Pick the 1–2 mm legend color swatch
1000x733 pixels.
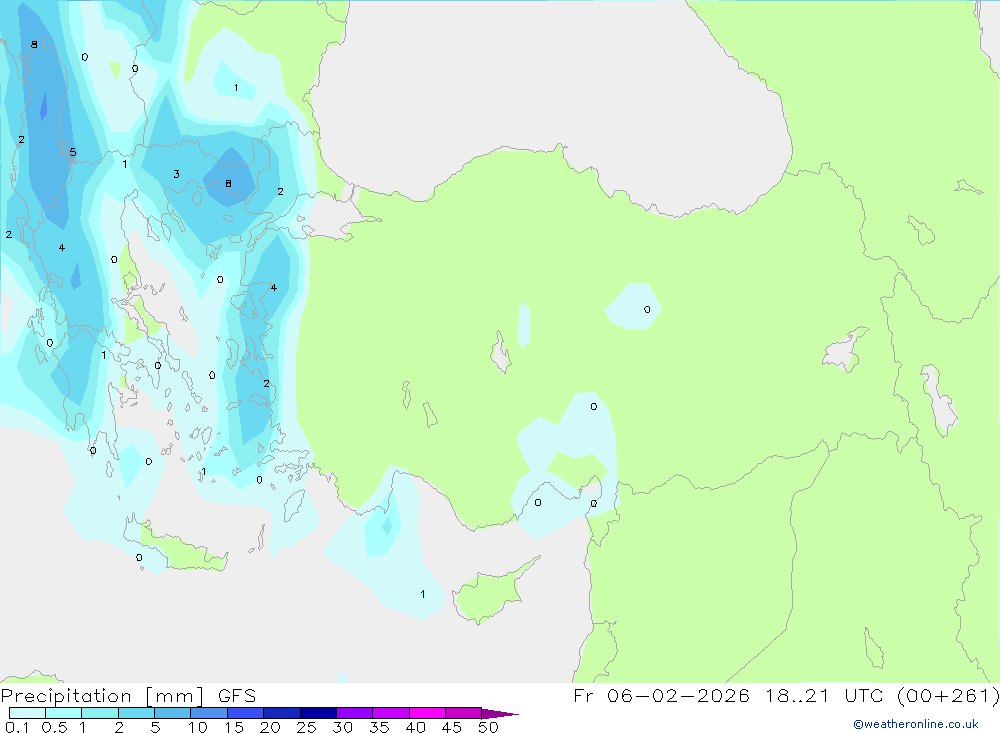(x=100, y=713)
